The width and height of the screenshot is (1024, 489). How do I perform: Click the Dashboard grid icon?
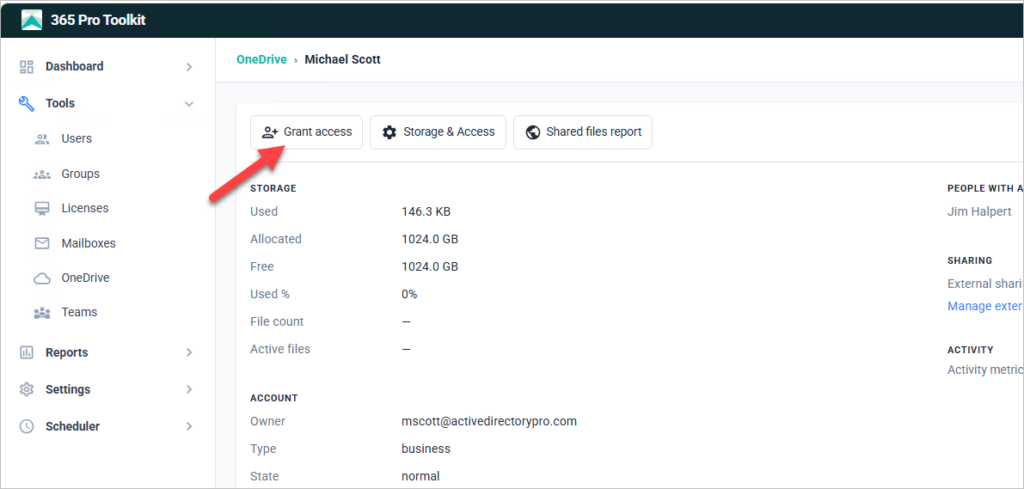coord(27,67)
